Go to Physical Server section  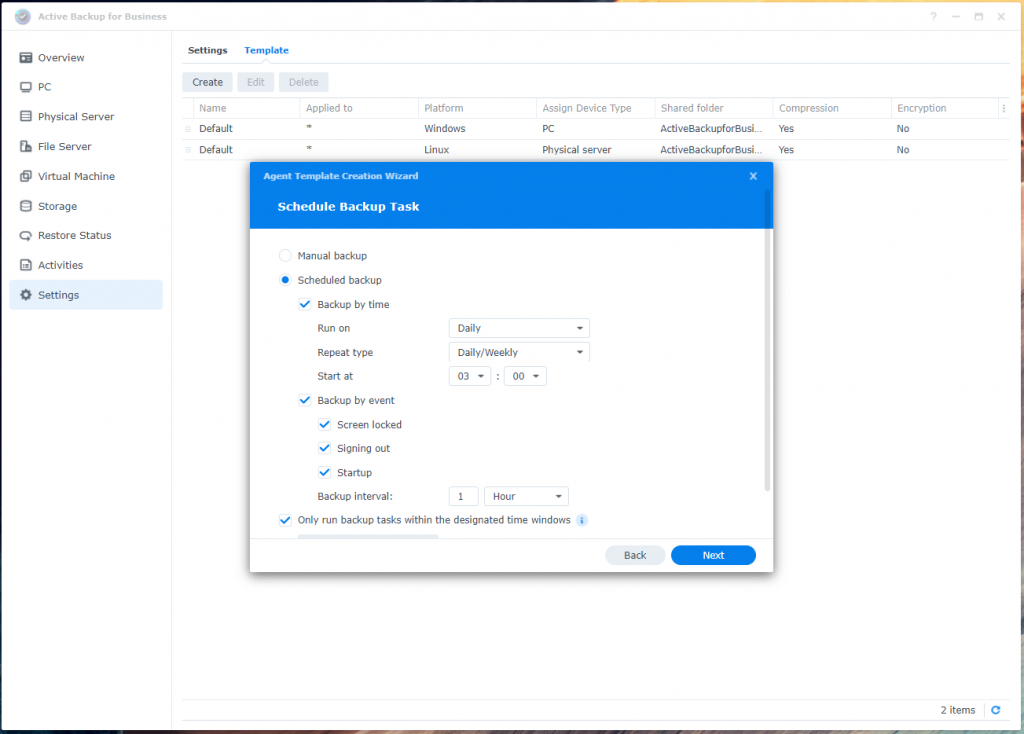pyautogui.click(x=86, y=116)
